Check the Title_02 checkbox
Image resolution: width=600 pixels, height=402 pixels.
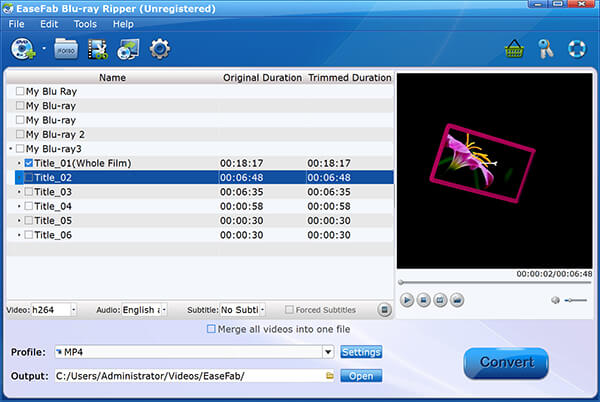(x=28, y=177)
